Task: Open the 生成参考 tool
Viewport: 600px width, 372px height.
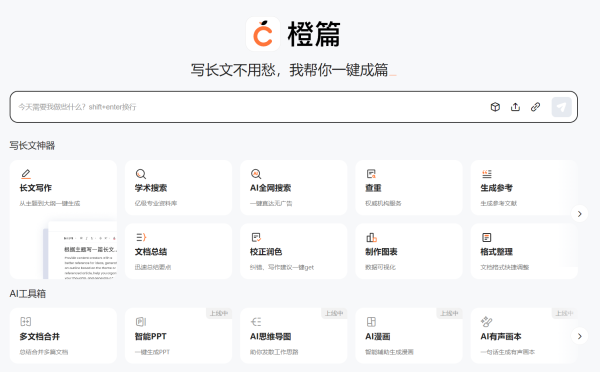Action: click(524, 188)
